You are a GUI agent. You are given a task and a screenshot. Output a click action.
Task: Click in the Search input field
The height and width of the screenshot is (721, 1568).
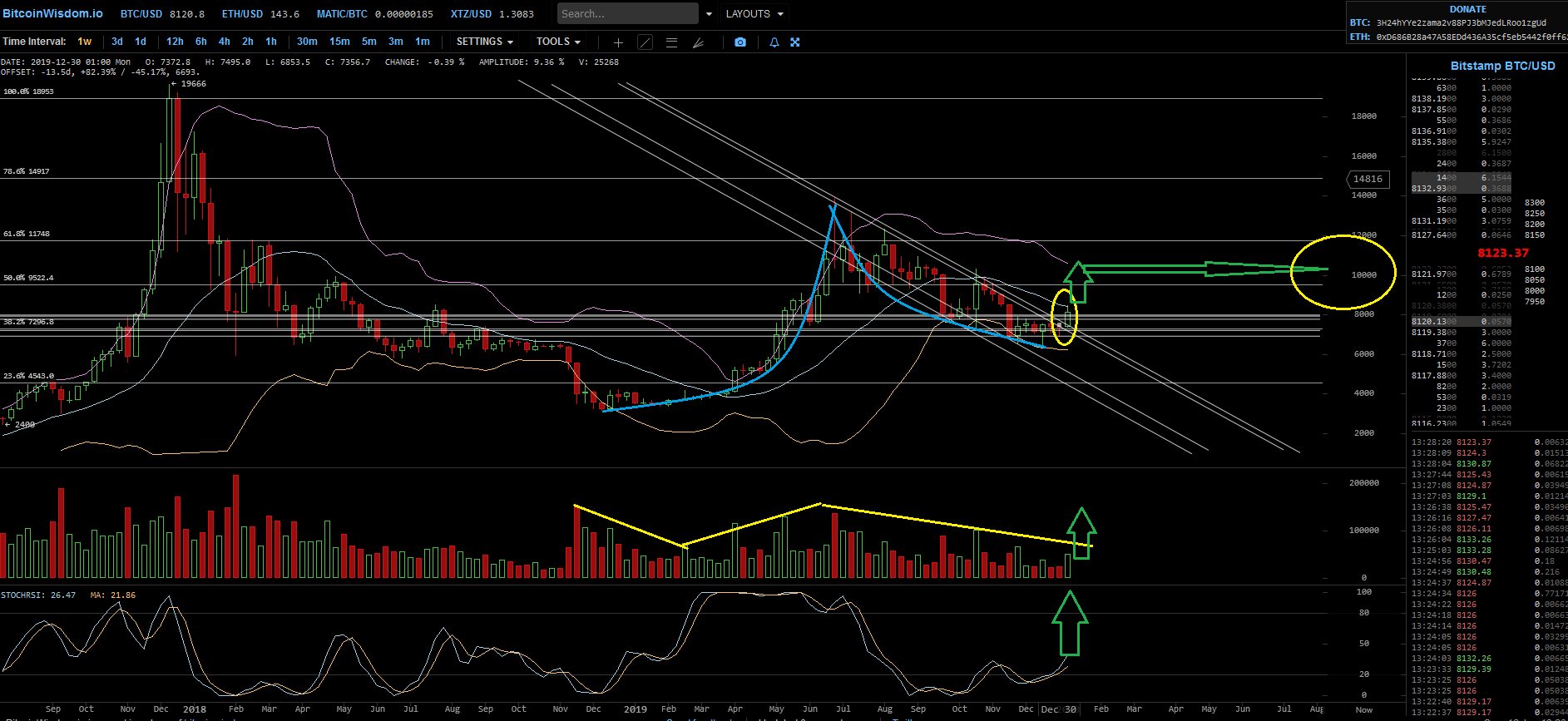click(x=626, y=14)
